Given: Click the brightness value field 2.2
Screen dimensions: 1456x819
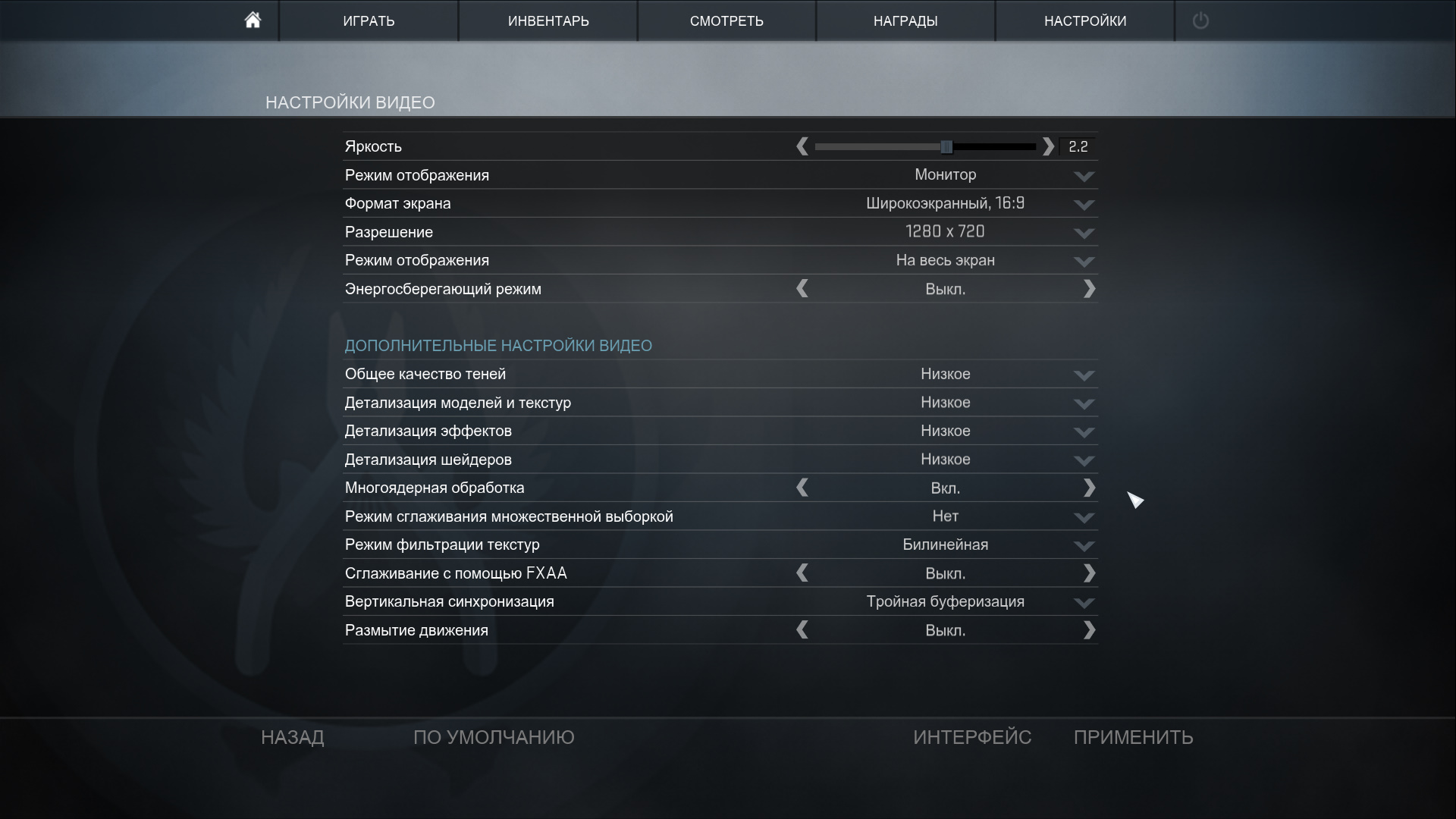Looking at the screenshot, I should click(1078, 146).
